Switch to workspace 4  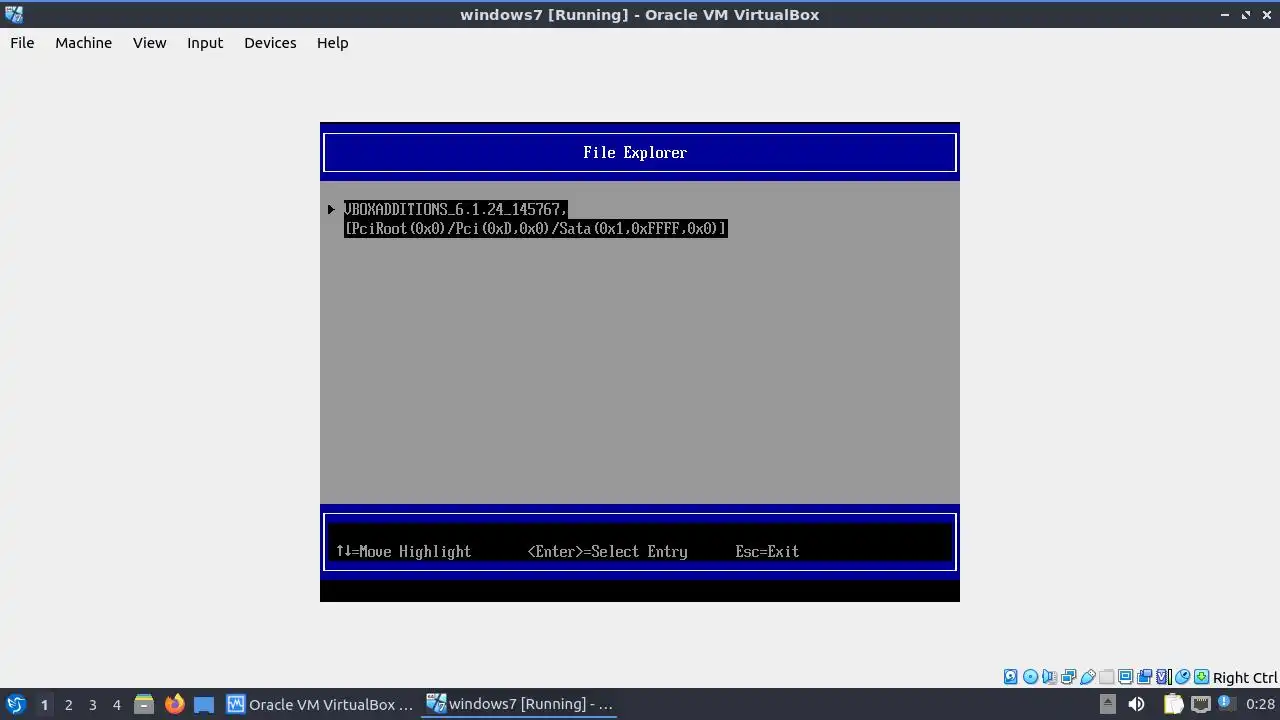click(x=116, y=705)
